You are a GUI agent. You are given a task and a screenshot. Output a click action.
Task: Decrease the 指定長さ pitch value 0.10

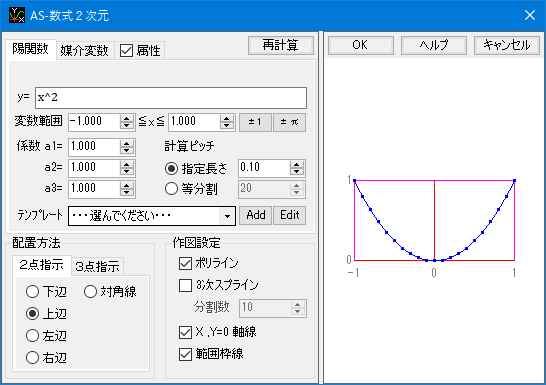pos(297,172)
